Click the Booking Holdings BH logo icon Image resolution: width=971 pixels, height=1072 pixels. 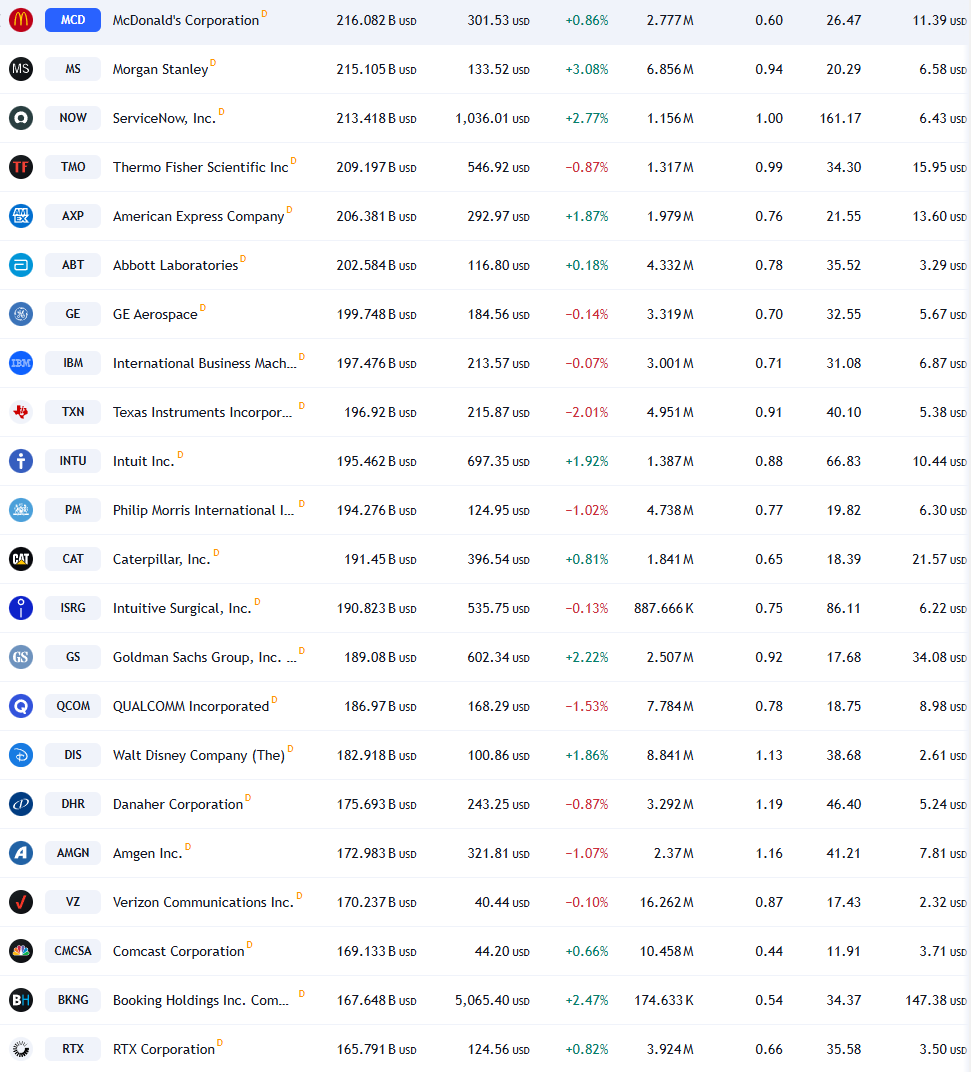(21, 1000)
